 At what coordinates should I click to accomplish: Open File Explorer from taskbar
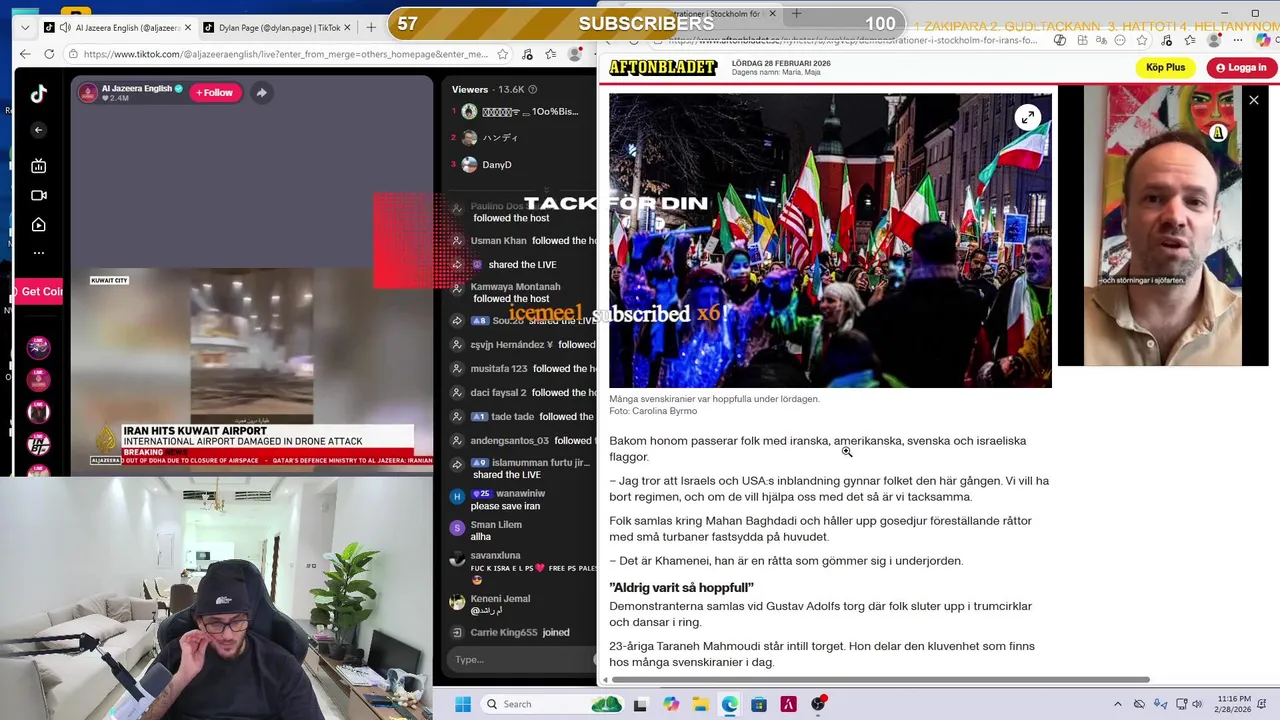(700, 704)
